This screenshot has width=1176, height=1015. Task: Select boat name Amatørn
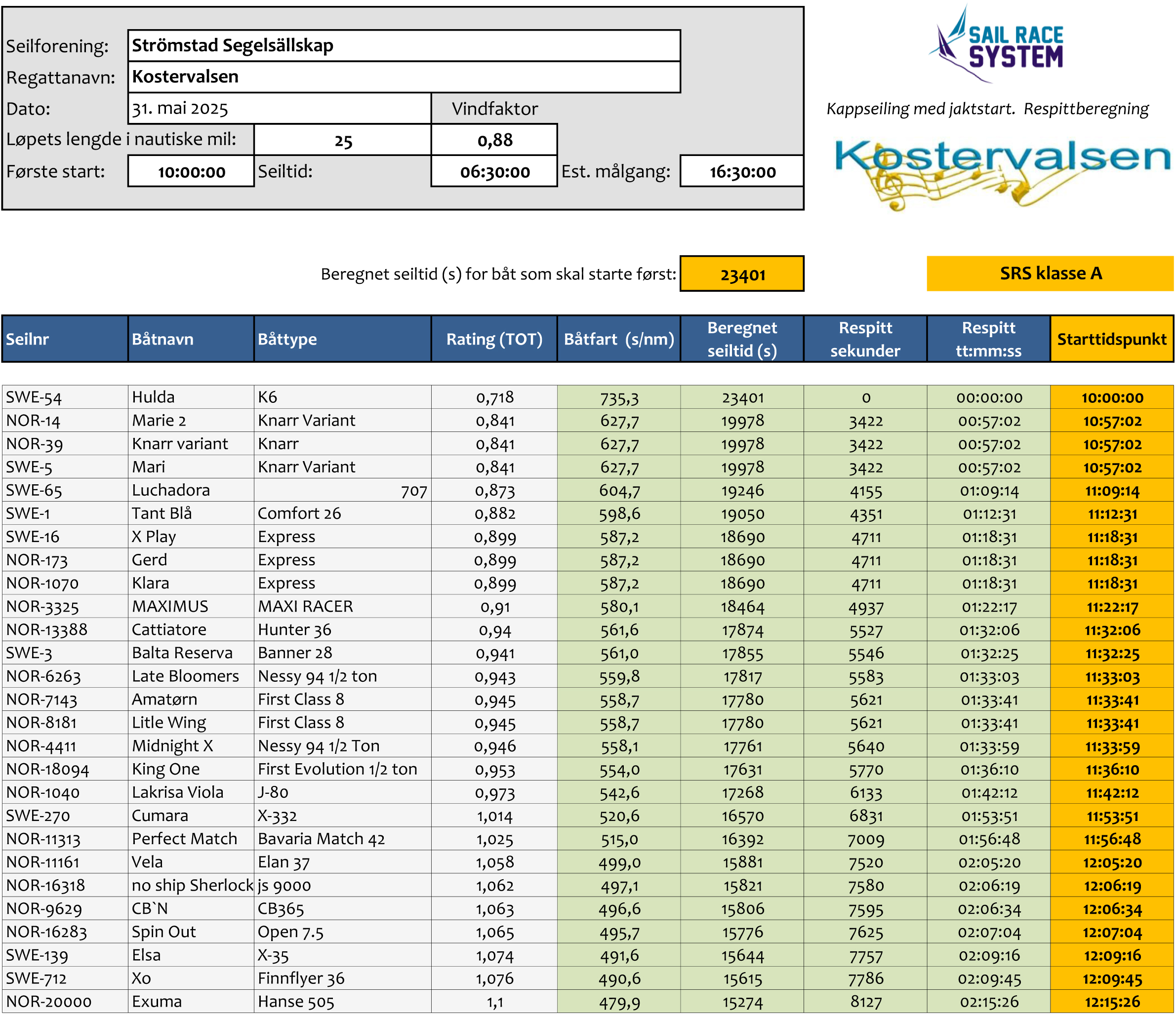[x=191, y=700]
